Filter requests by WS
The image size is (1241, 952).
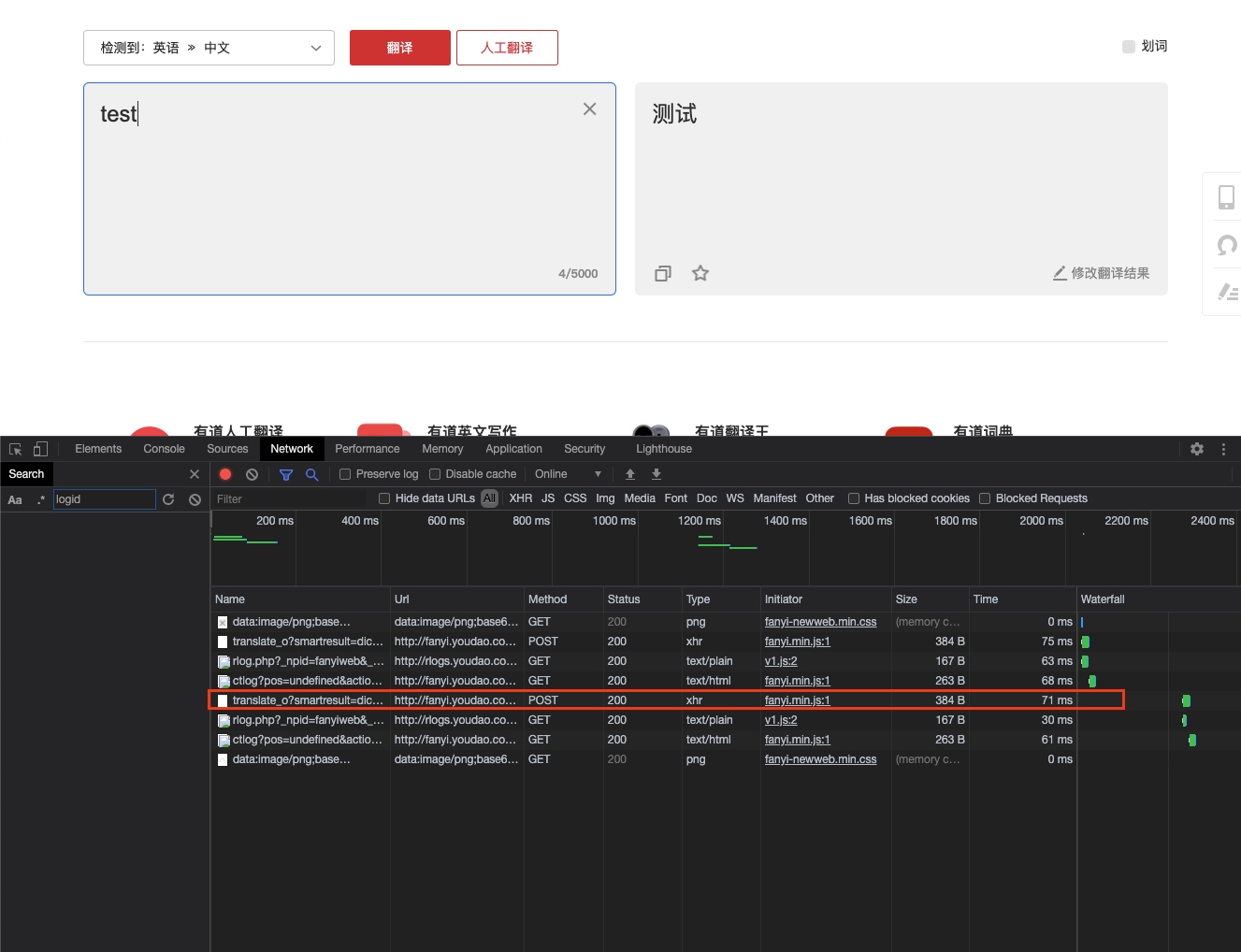[x=735, y=498]
